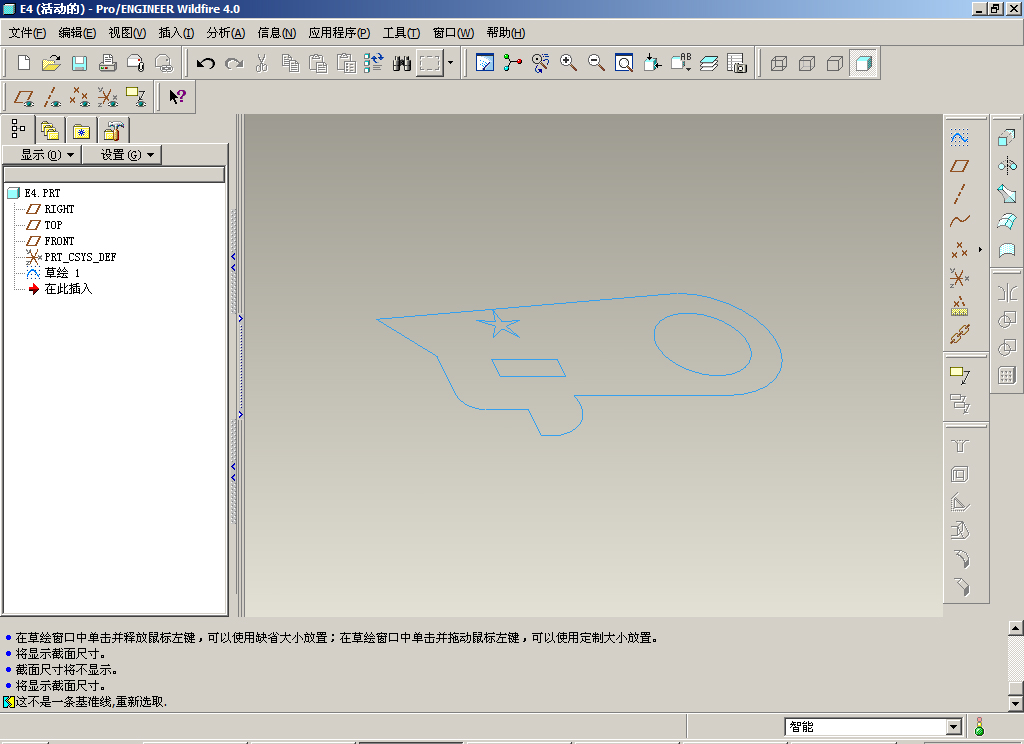
Task: Toggle datum points display
Action: point(80,97)
